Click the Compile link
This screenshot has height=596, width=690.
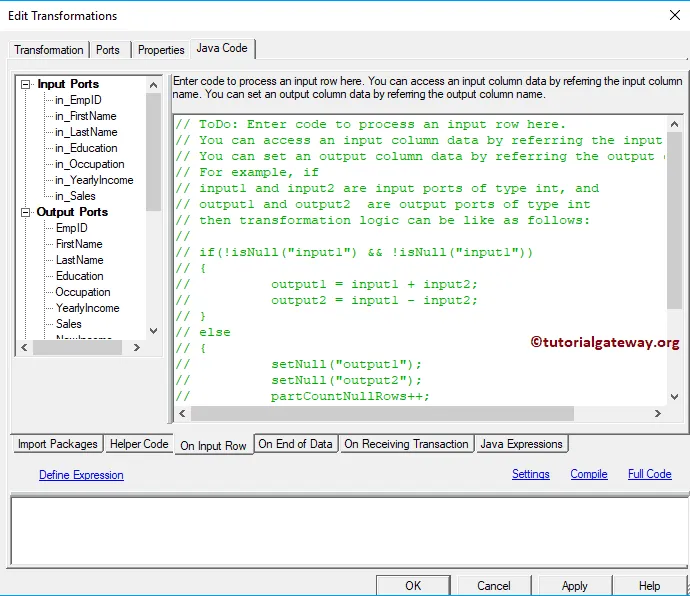(589, 474)
